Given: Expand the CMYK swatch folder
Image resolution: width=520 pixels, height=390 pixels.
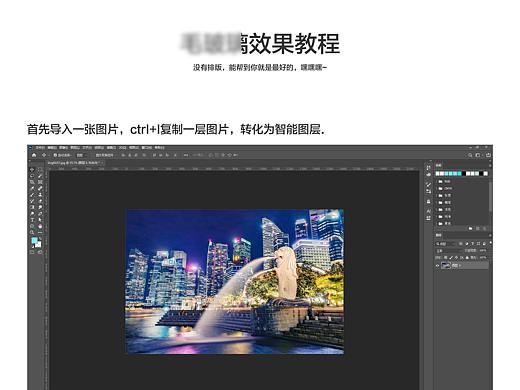Looking at the screenshot, I should (437, 188).
